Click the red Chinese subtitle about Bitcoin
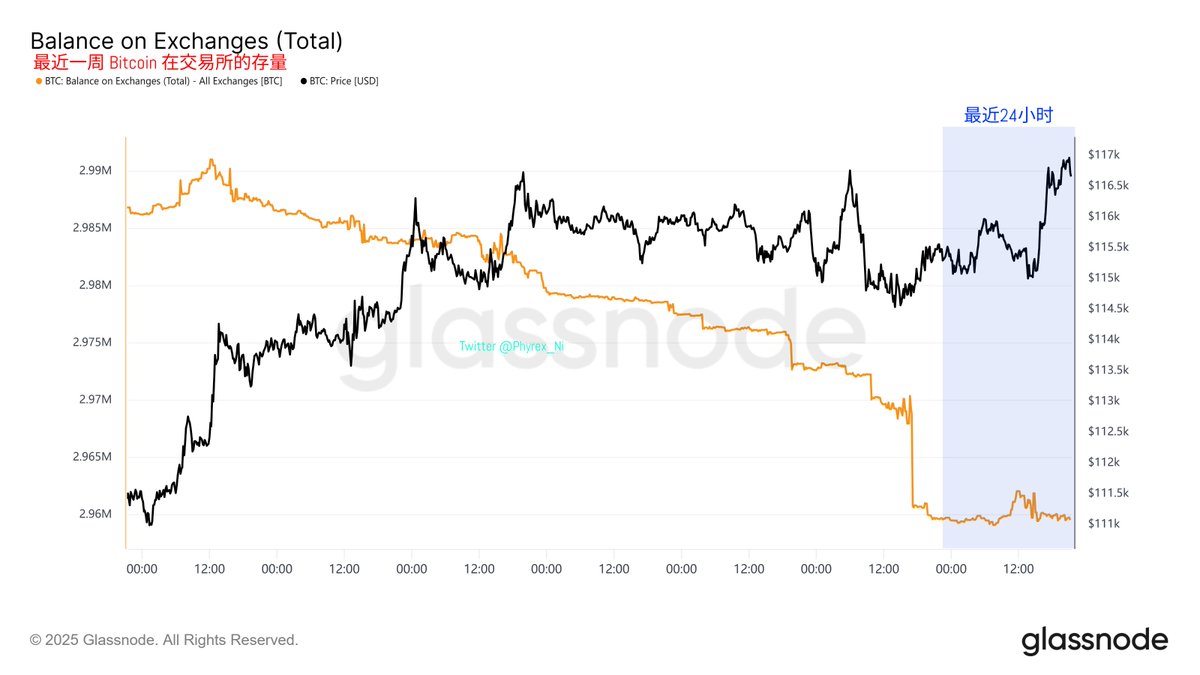The image size is (1200, 675). click(160, 63)
